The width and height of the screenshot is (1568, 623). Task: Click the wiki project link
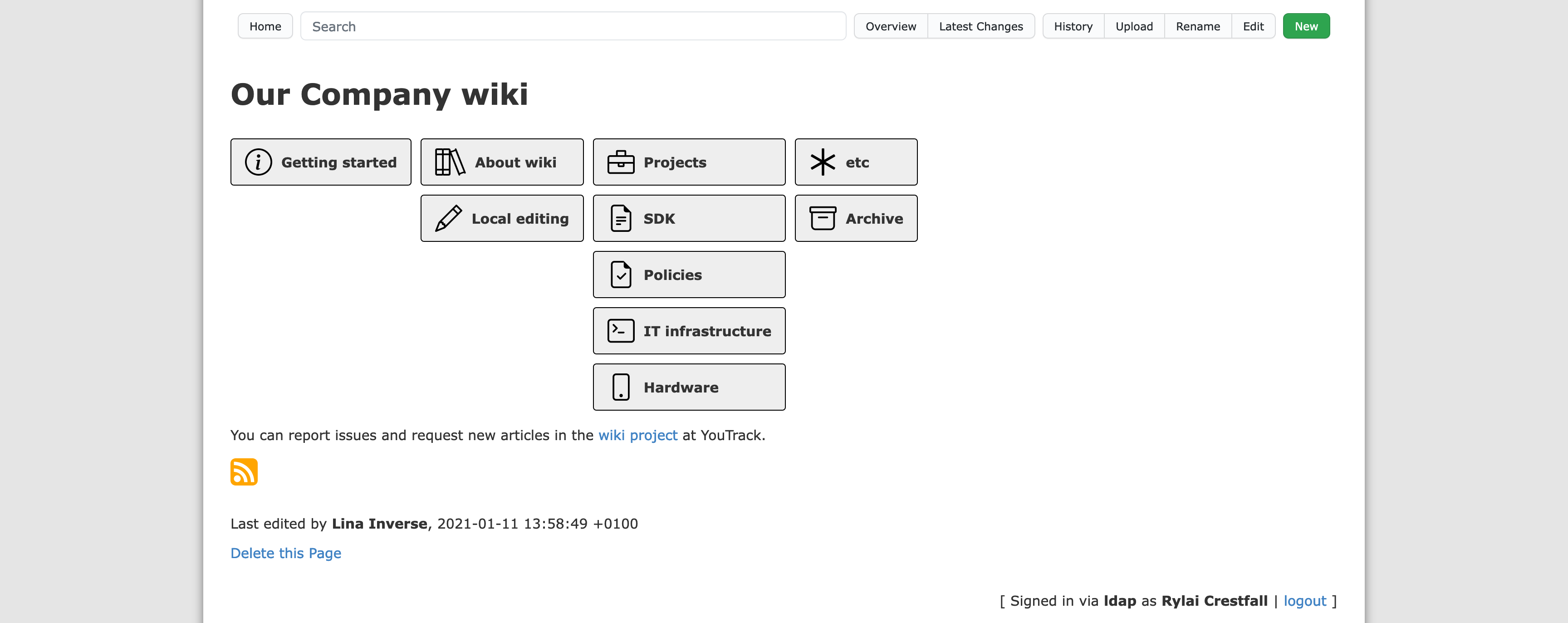click(x=637, y=435)
